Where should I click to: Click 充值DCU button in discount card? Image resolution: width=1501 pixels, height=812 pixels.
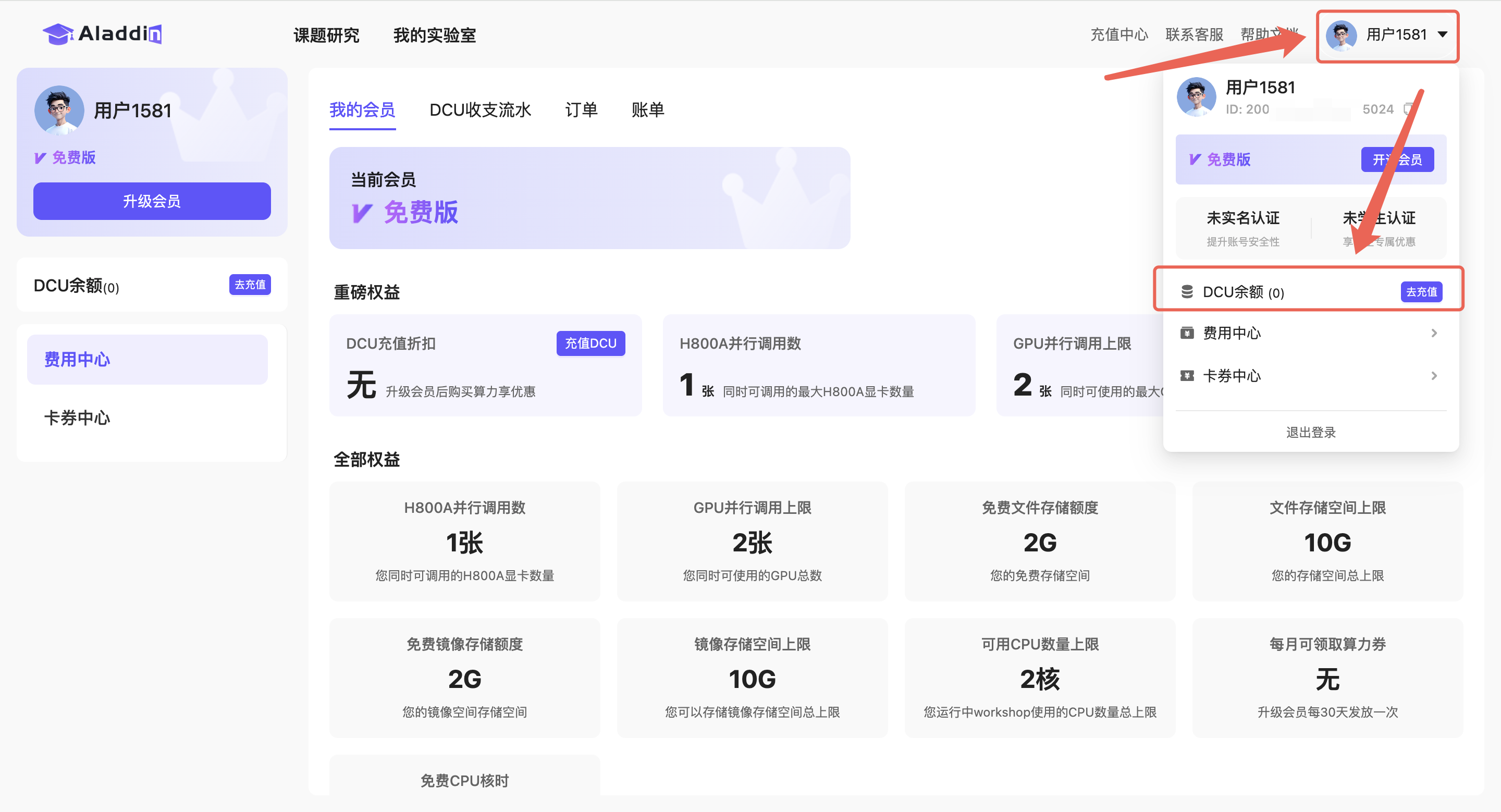[x=590, y=343]
